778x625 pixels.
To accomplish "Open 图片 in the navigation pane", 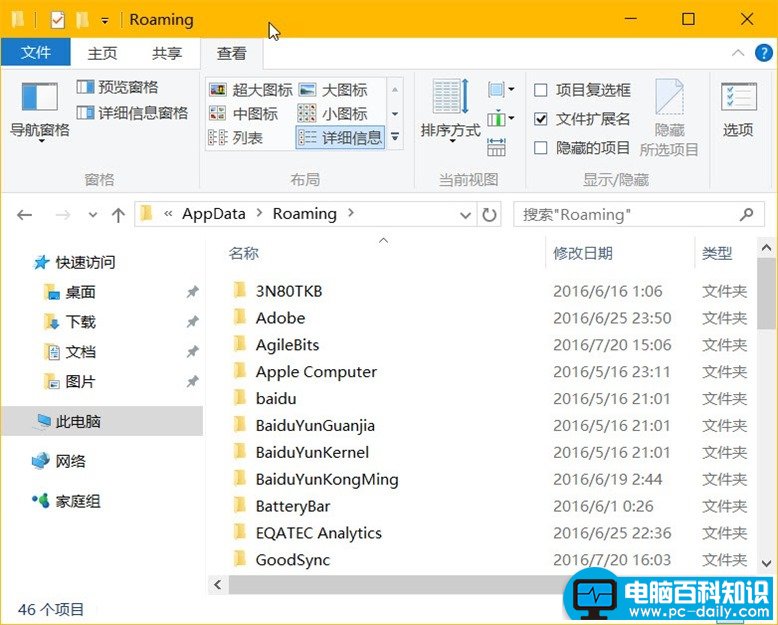I will 69,381.
